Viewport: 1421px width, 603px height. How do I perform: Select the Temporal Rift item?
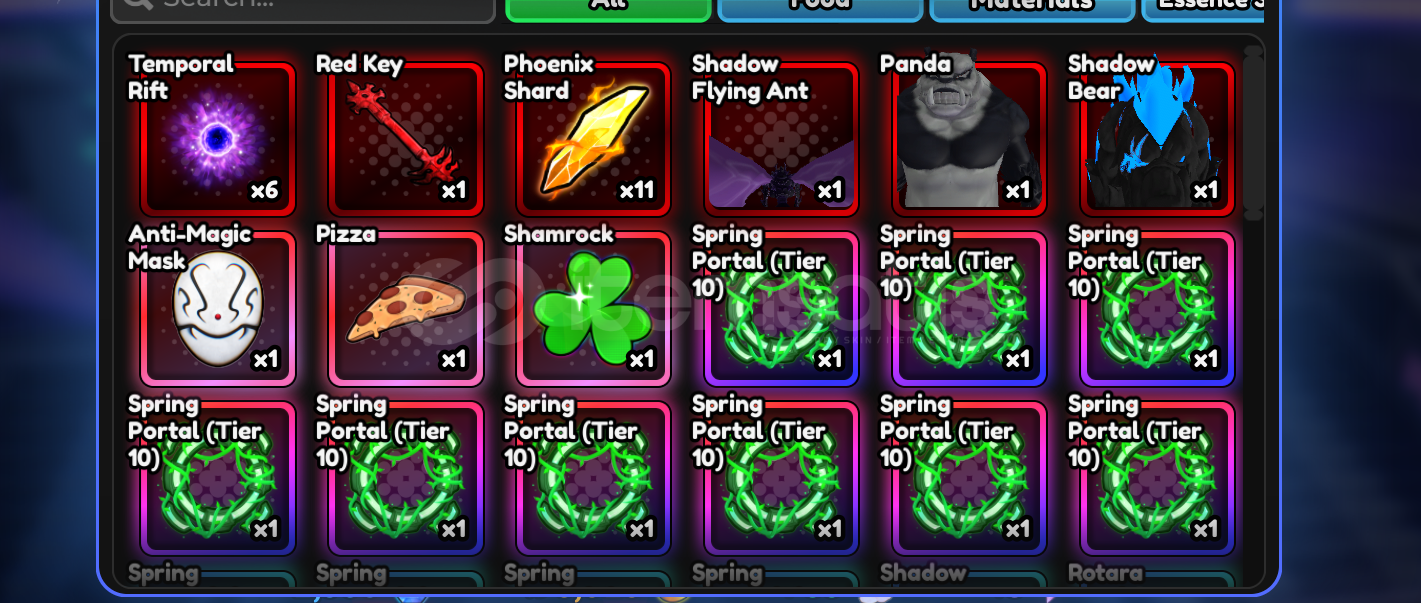pyautogui.click(x=218, y=138)
